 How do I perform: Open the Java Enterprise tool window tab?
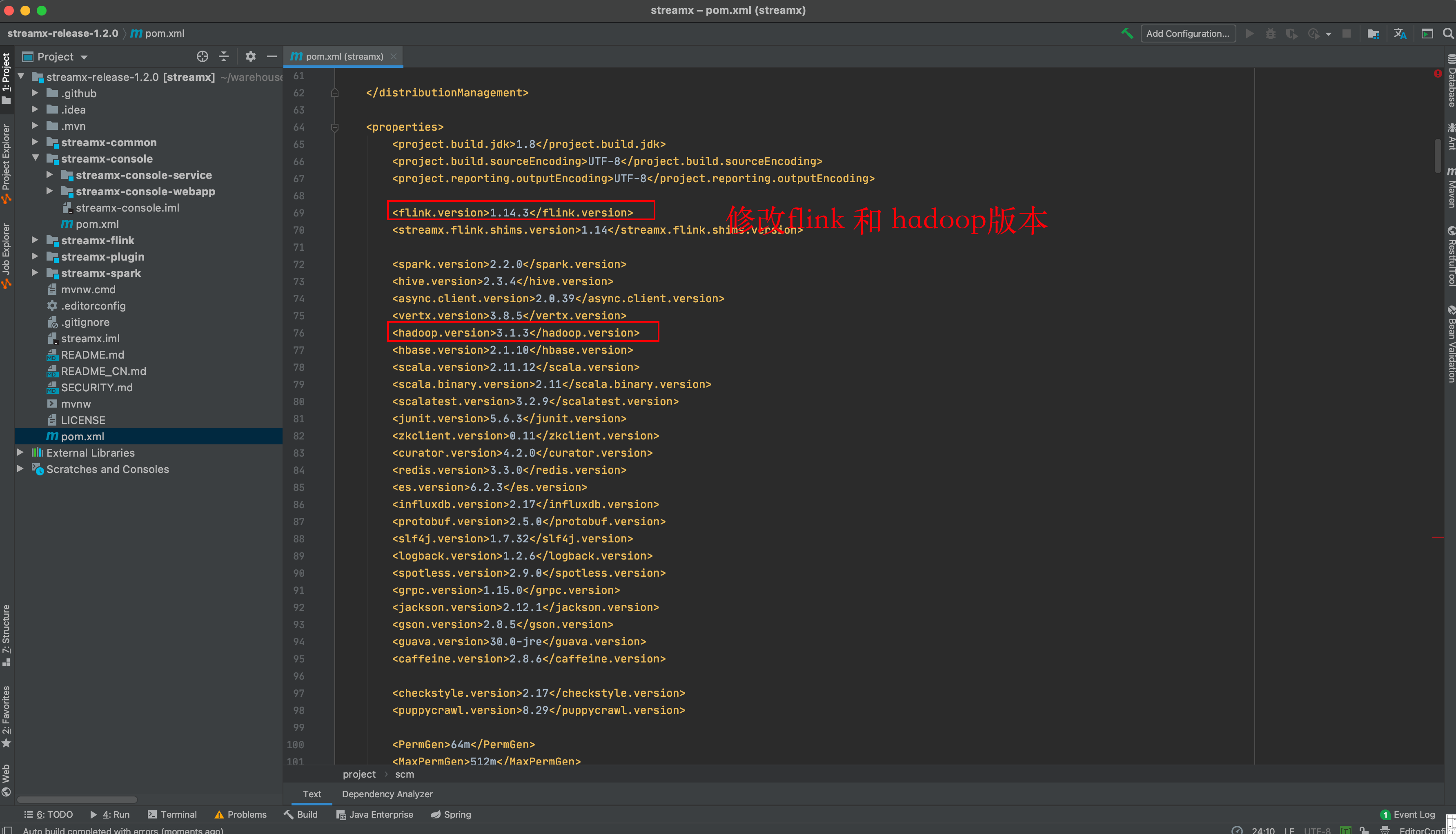point(375,814)
